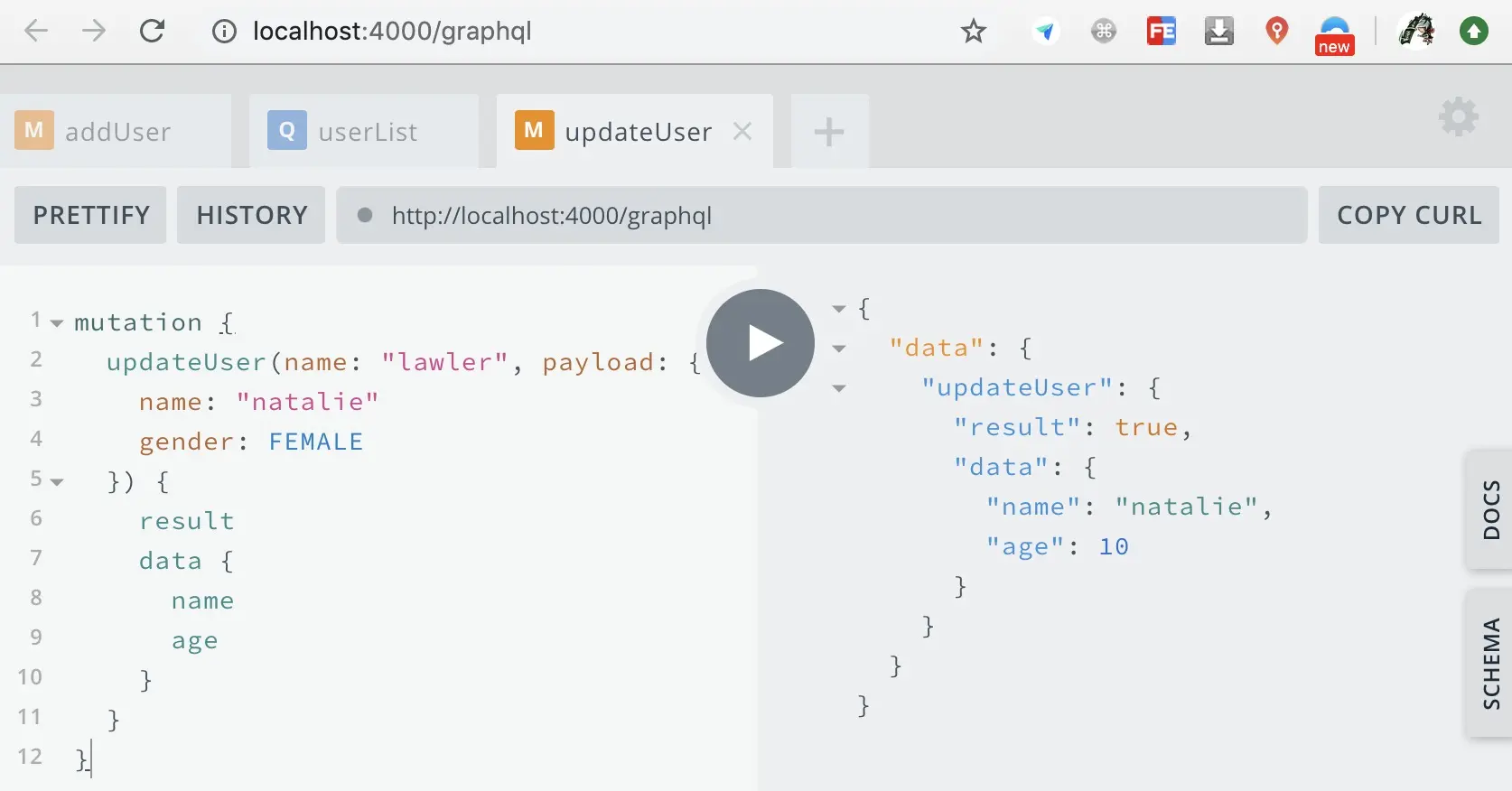Switch to the addUser tab
The height and width of the screenshot is (791, 1512).
click(x=116, y=131)
